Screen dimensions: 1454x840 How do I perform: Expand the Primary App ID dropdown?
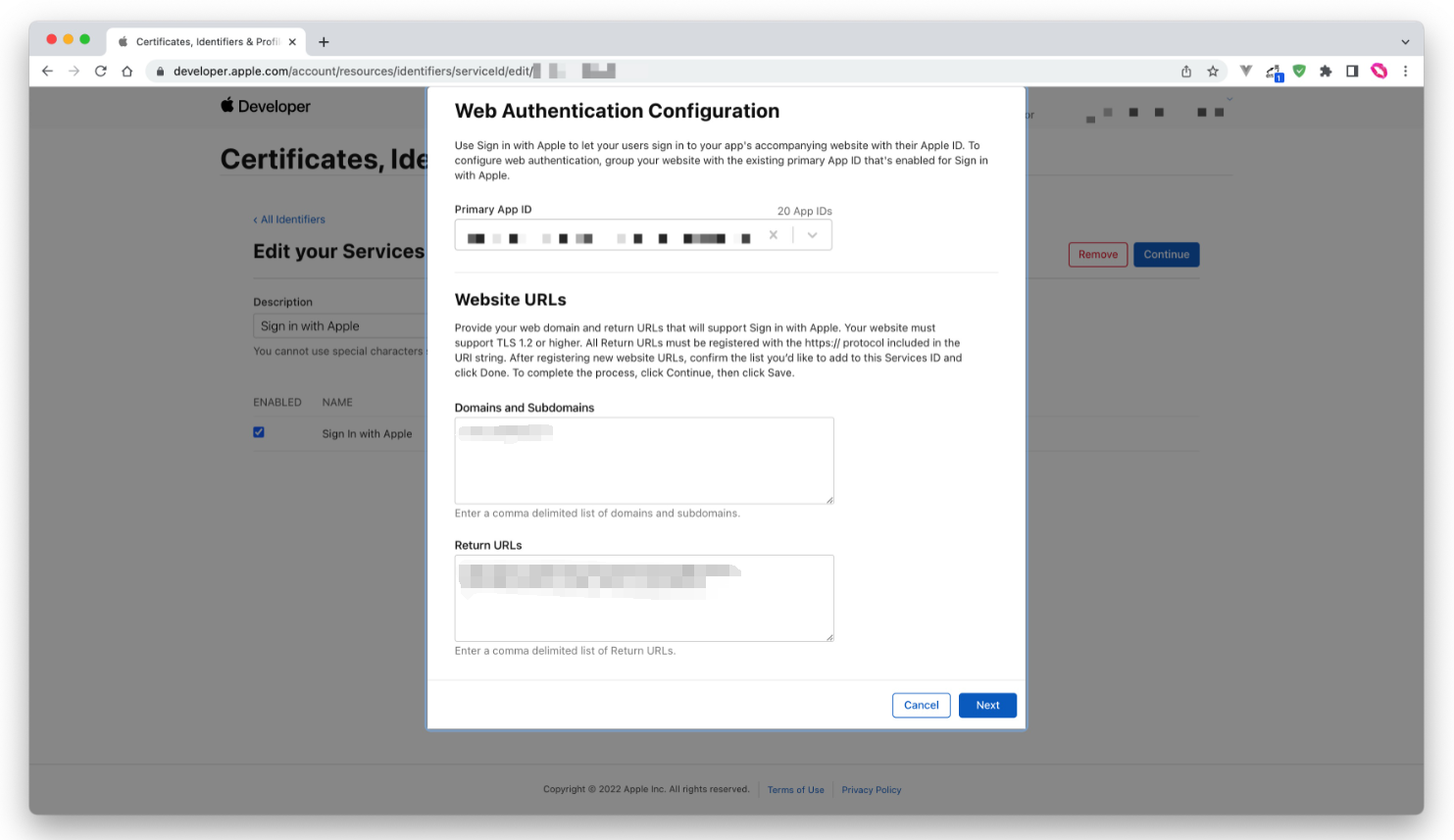click(x=812, y=235)
